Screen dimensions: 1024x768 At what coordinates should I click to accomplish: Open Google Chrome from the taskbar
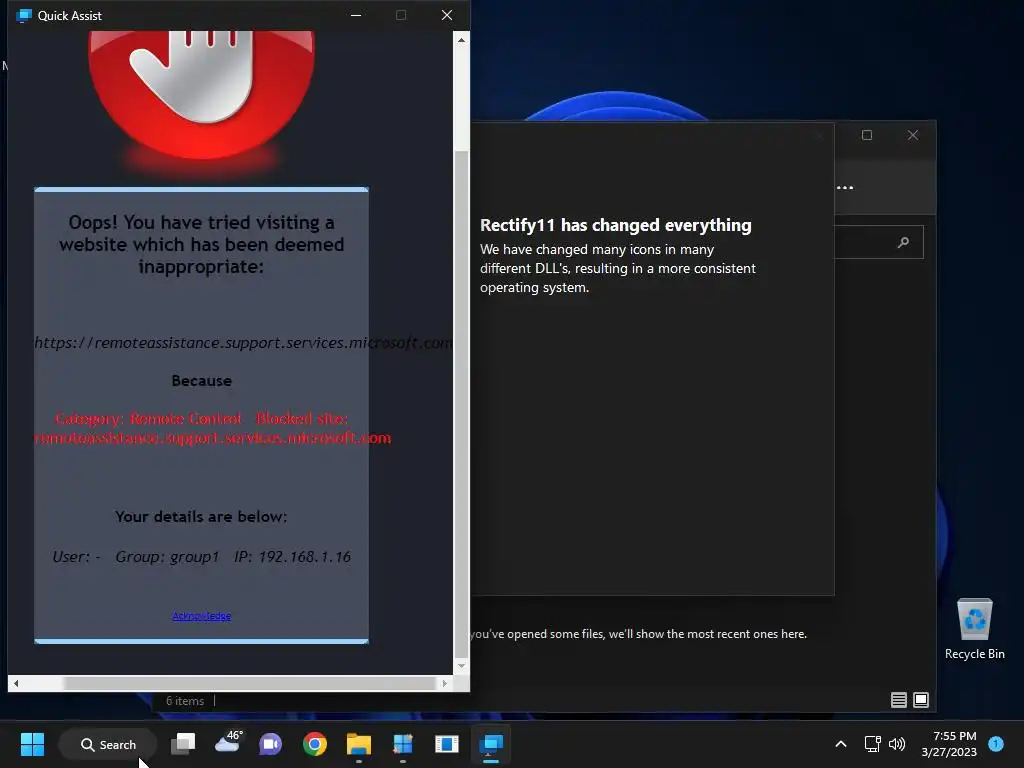click(x=315, y=744)
